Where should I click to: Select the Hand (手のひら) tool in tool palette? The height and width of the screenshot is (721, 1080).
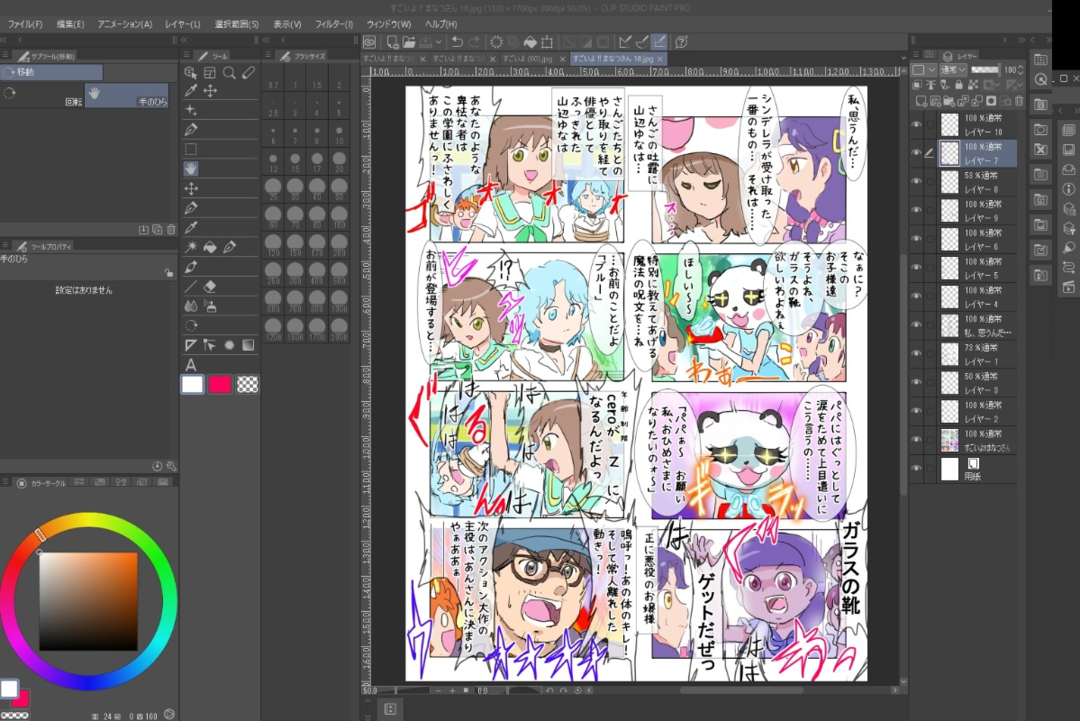point(190,168)
